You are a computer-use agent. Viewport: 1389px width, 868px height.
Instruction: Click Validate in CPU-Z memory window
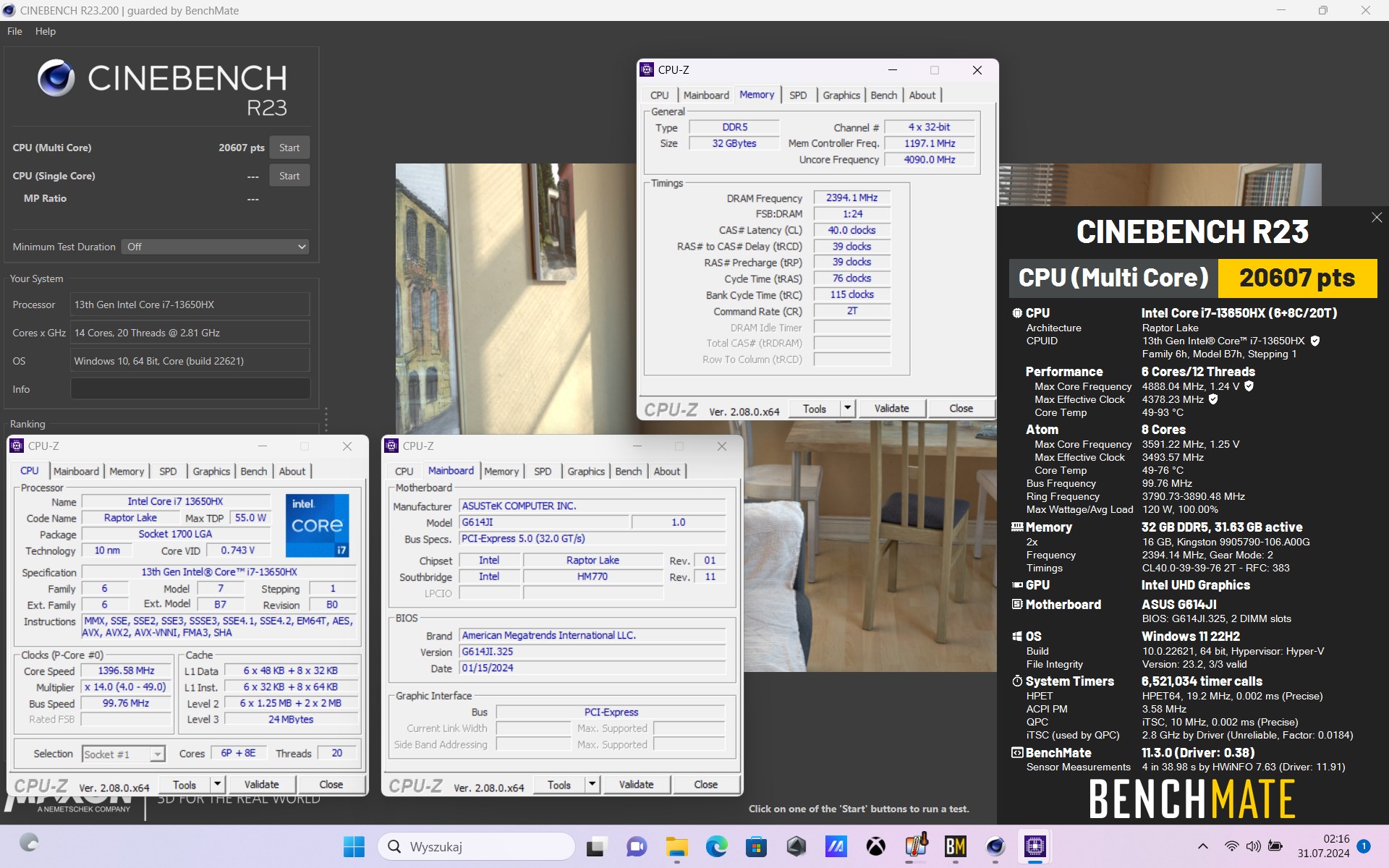coord(891,409)
